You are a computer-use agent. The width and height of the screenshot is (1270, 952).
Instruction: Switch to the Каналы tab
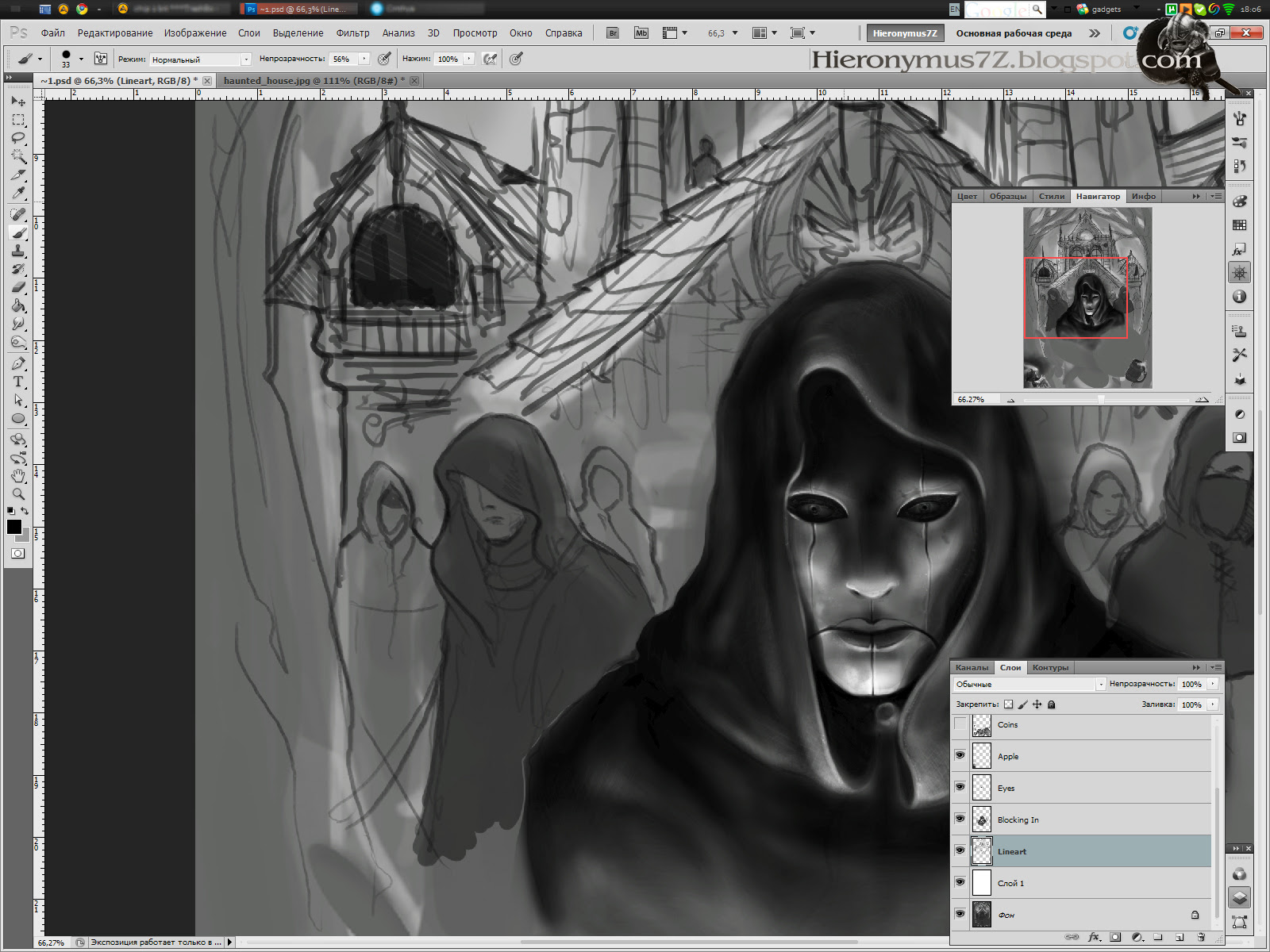click(x=972, y=667)
